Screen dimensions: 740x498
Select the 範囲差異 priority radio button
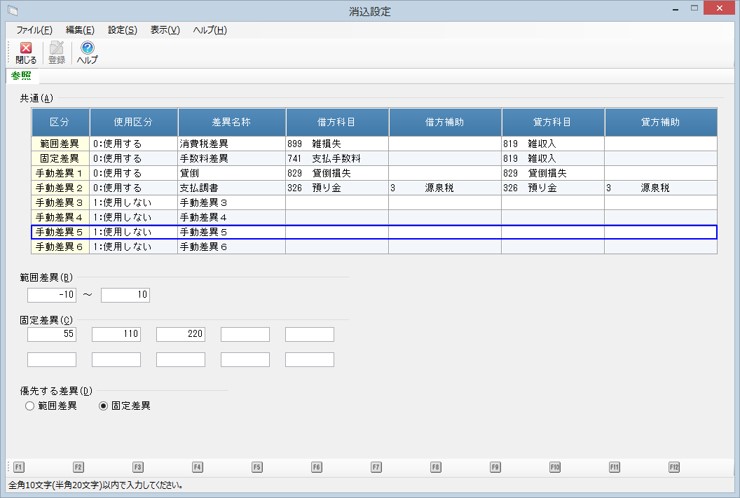tap(29, 406)
